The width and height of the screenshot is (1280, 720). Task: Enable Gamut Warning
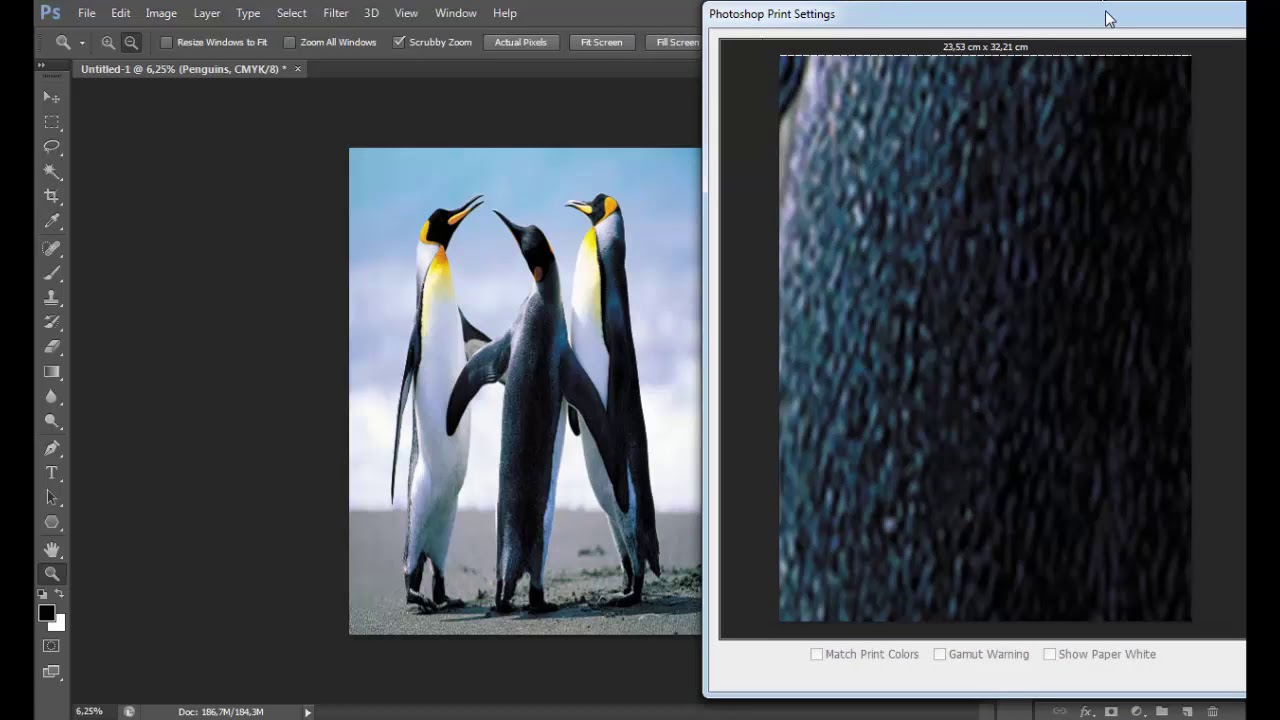(x=939, y=654)
